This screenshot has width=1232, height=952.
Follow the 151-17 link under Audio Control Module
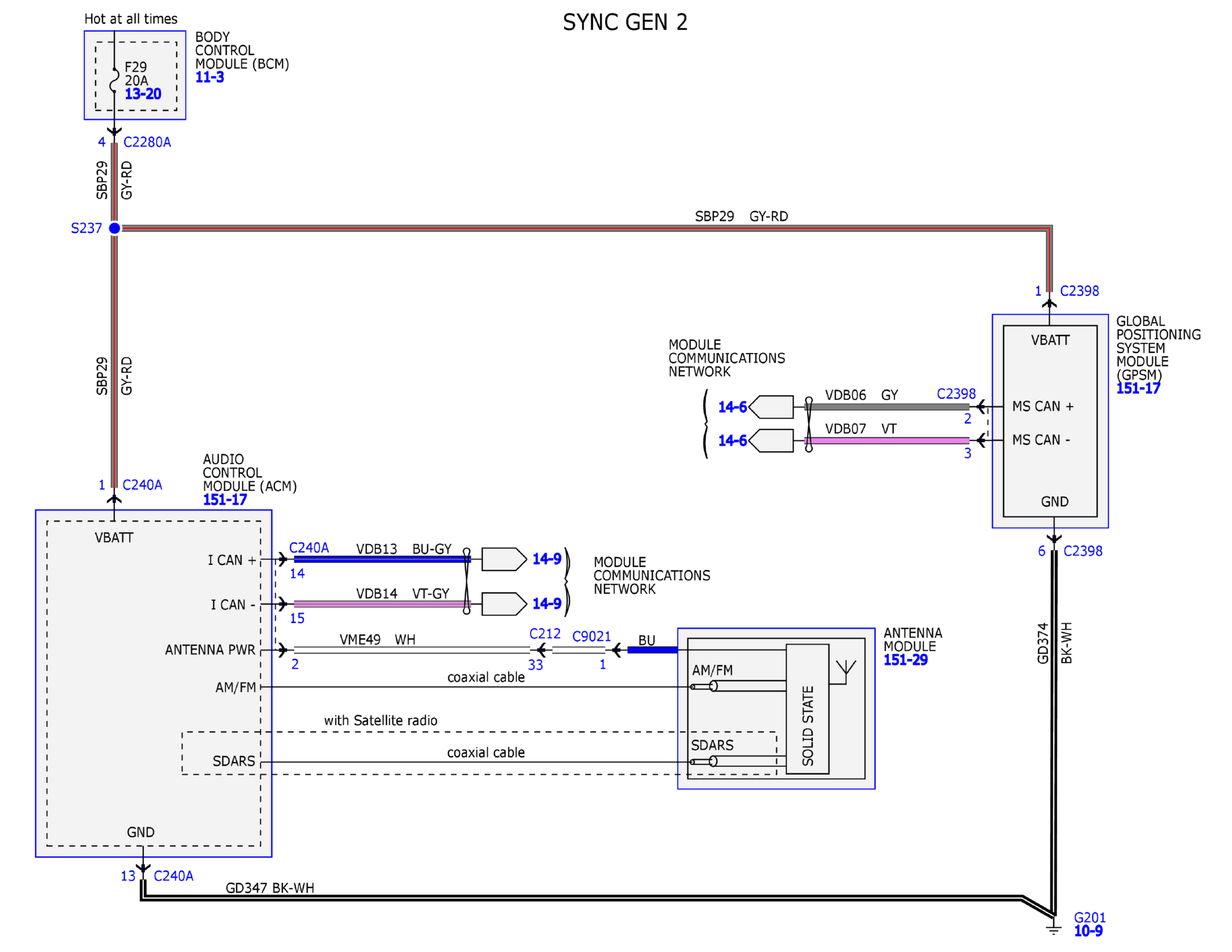tap(225, 500)
